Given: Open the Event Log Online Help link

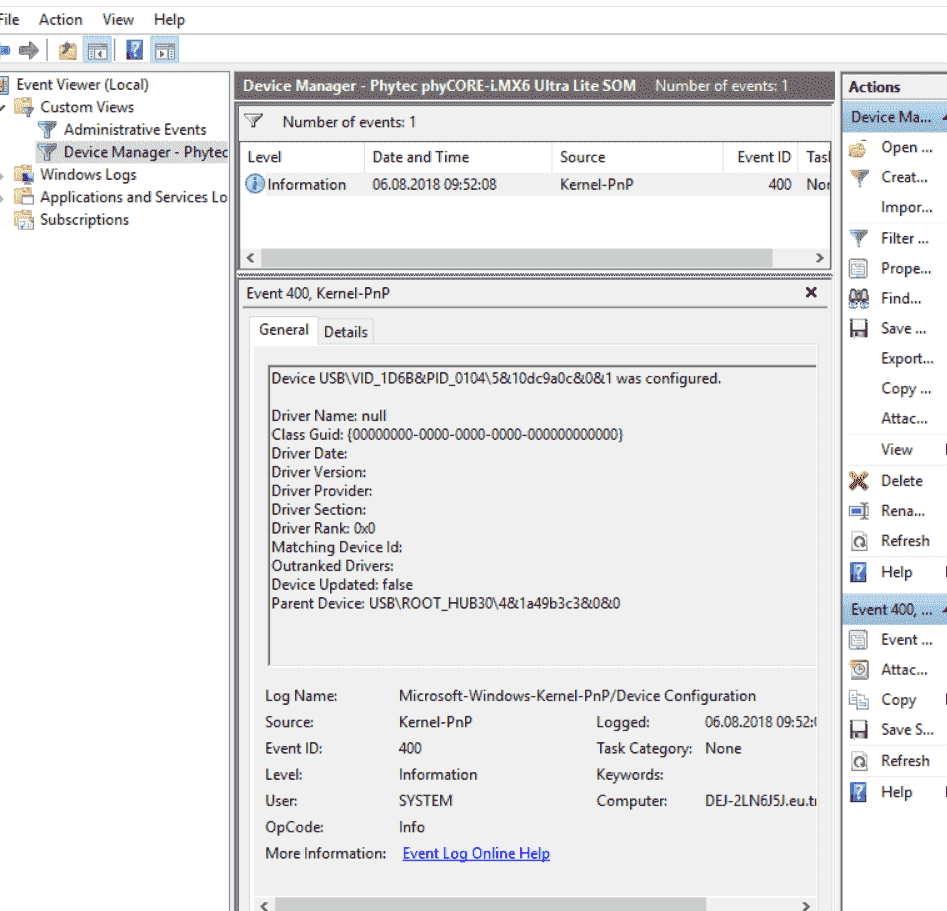Looking at the screenshot, I should coord(476,853).
